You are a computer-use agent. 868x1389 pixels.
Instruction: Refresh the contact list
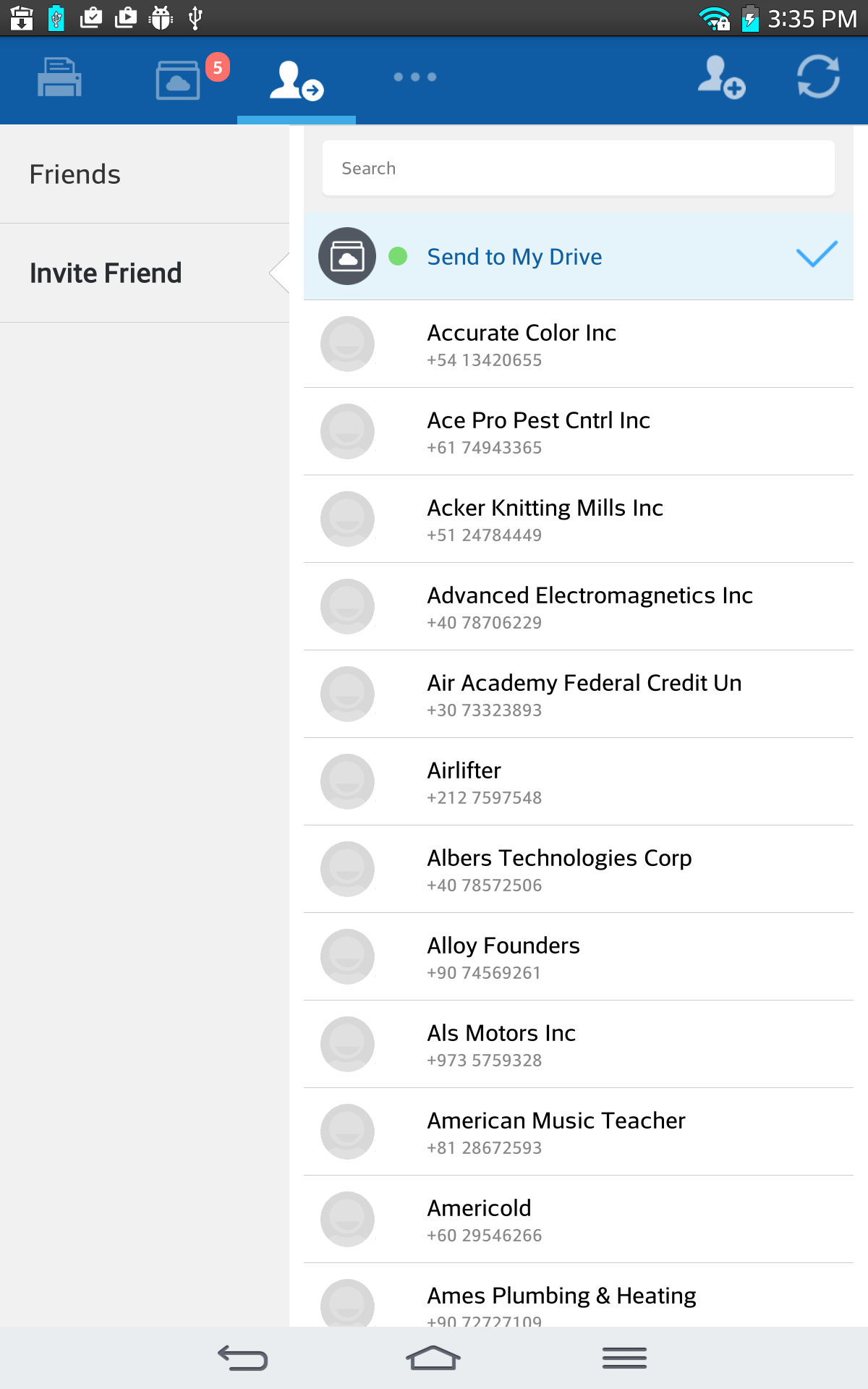[818, 77]
